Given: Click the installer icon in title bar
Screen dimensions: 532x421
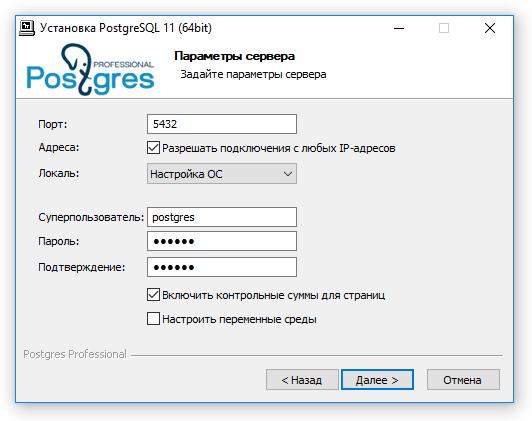Looking at the screenshot, I should coord(27,28).
